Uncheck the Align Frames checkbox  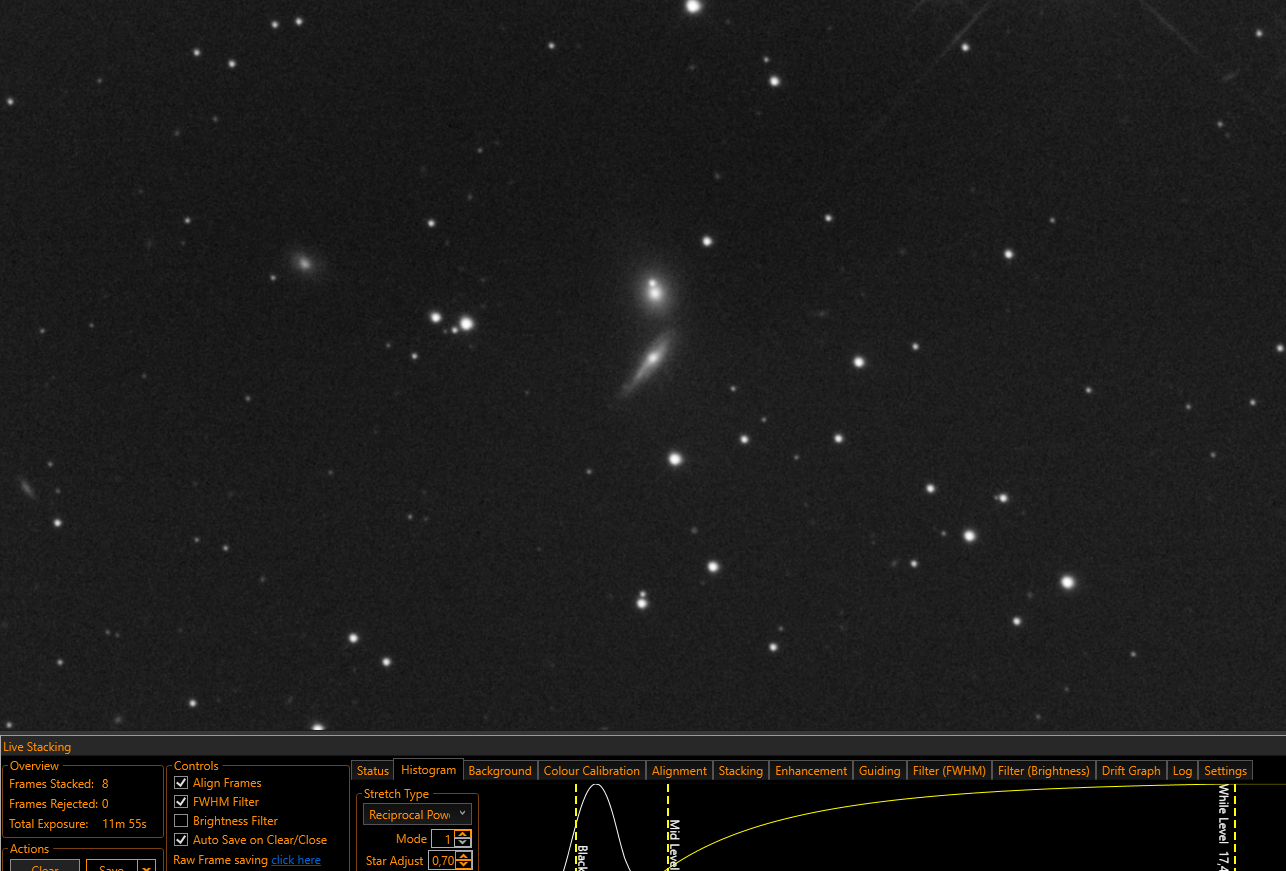[181, 783]
